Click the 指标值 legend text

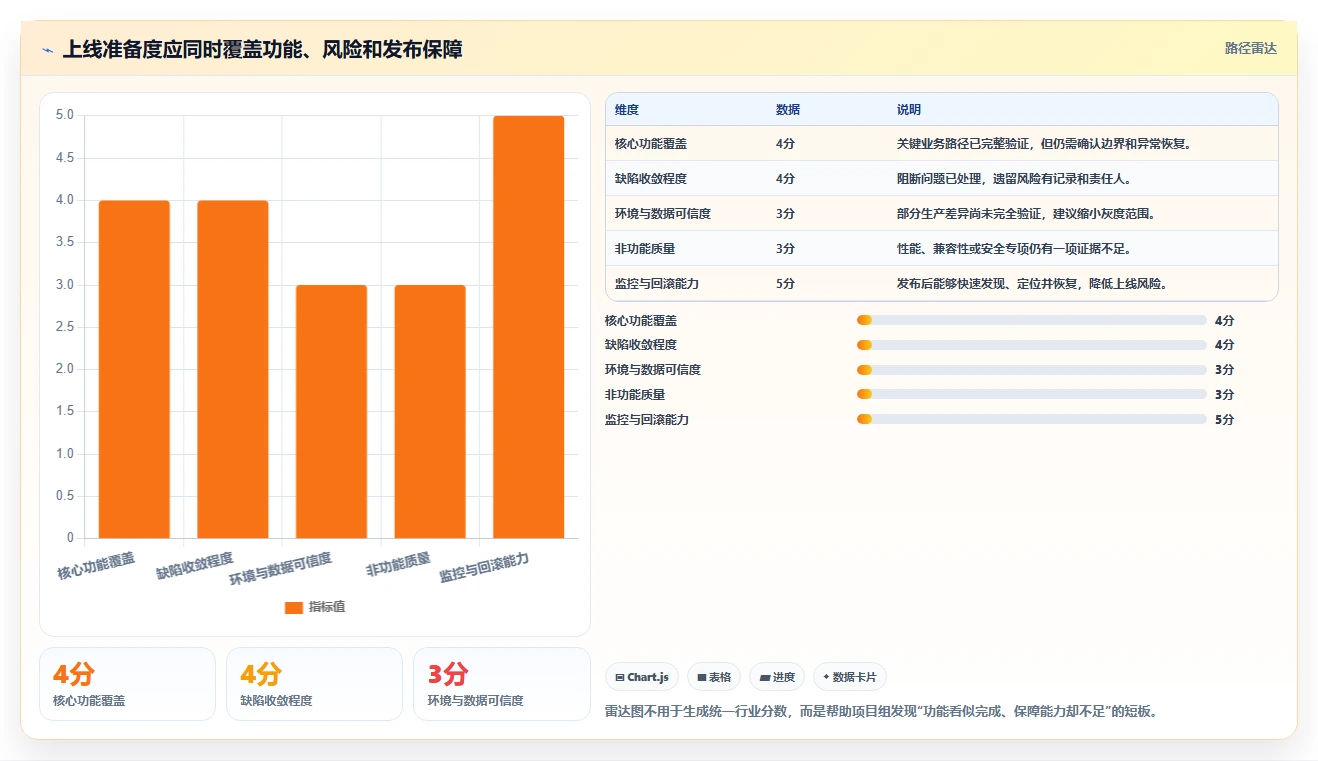point(327,607)
